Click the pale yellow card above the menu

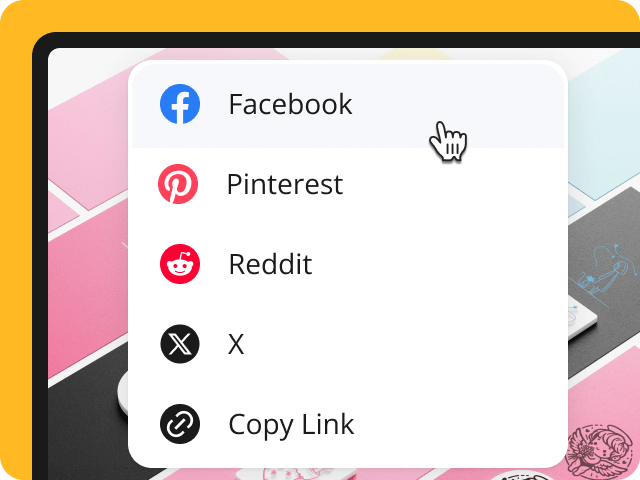coord(412,55)
